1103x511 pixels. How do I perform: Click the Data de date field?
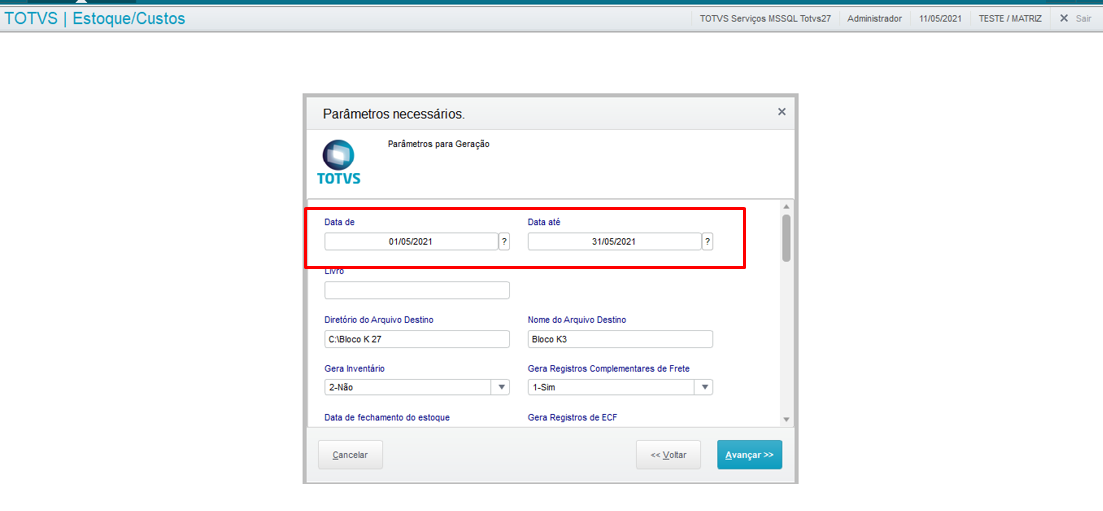click(411, 241)
